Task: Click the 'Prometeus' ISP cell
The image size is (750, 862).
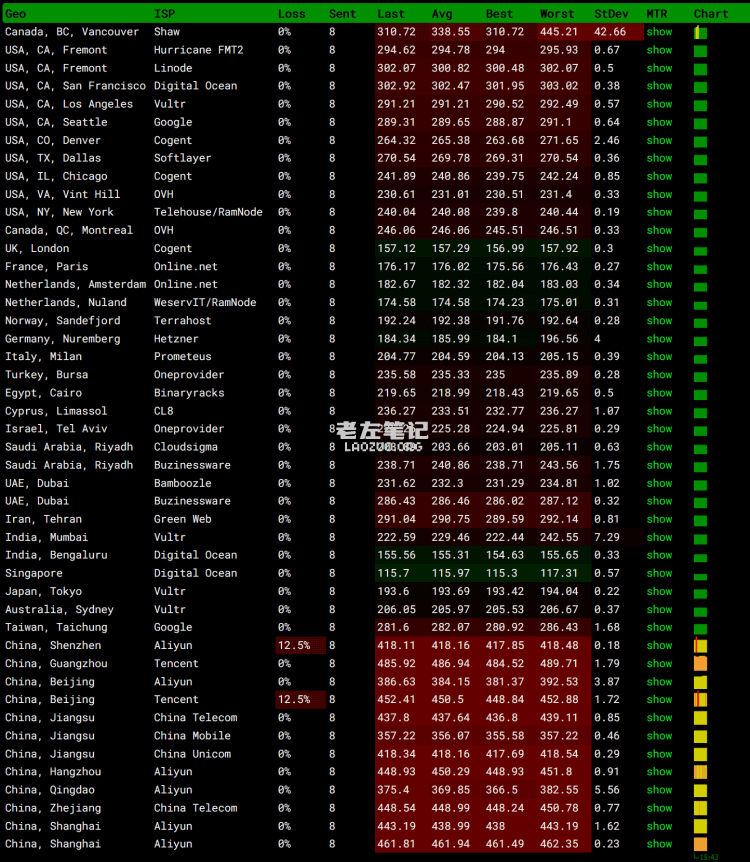Action: pyautogui.click(x=183, y=356)
